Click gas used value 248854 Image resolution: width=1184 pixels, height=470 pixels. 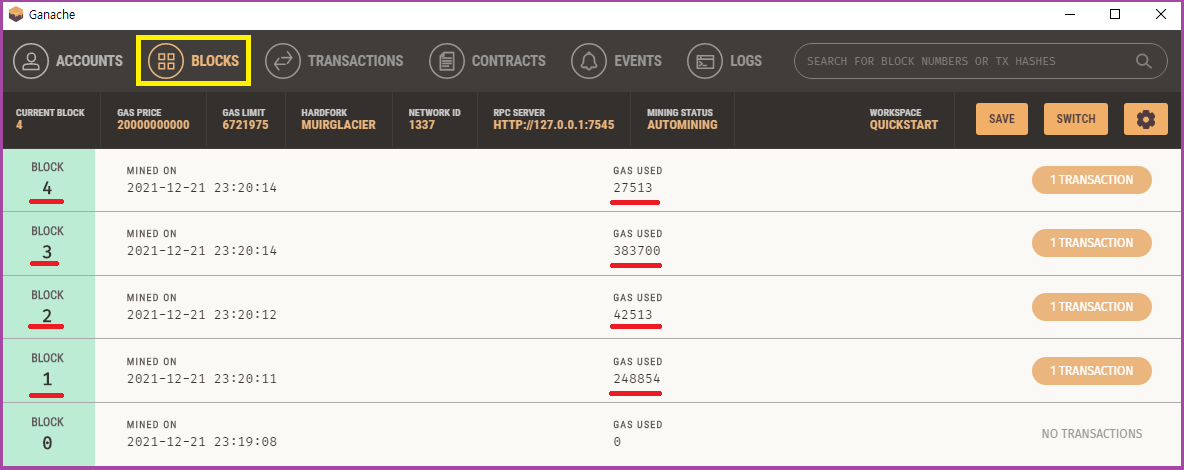pos(637,379)
